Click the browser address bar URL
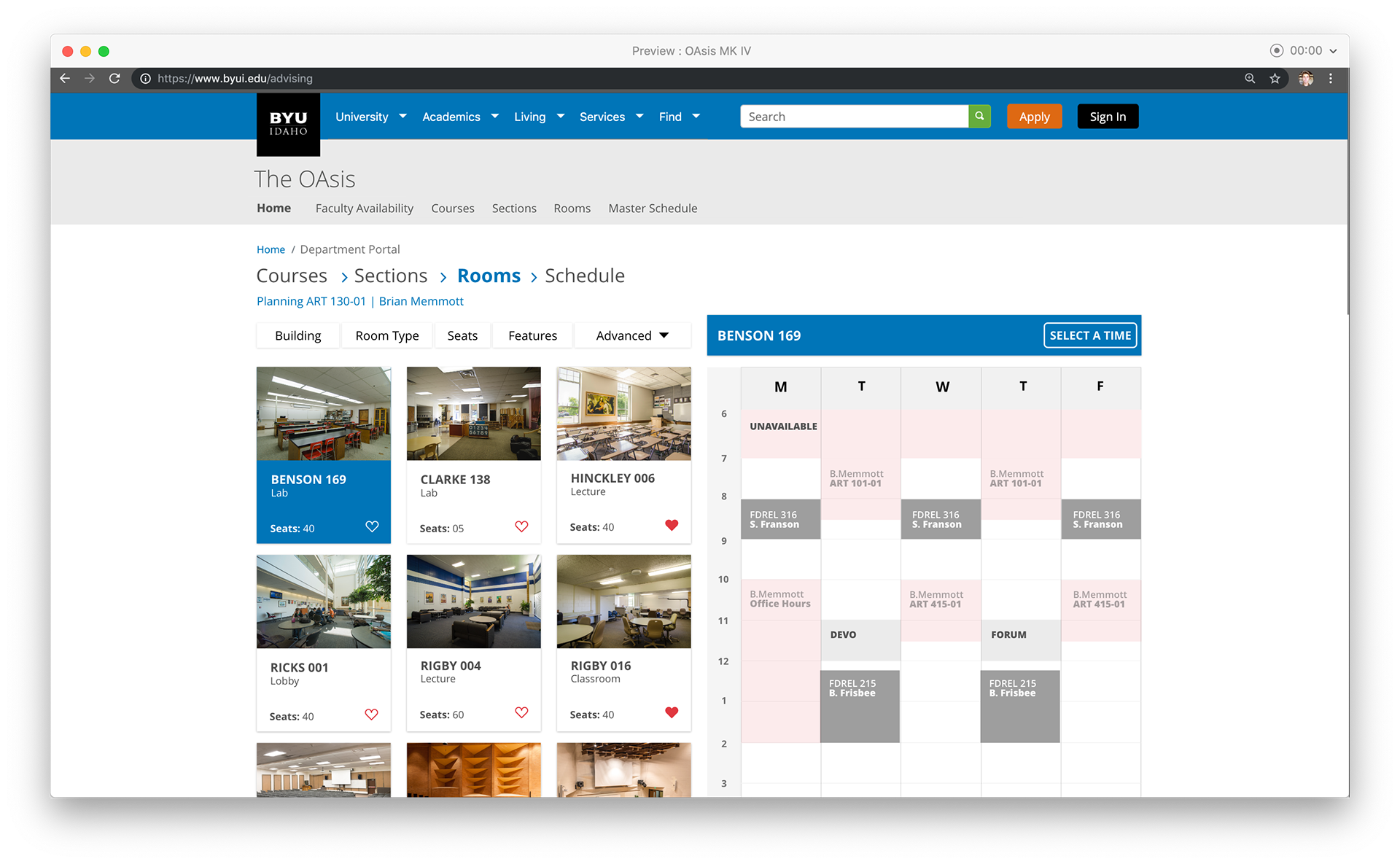Image resolution: width=1400 pixels, height=864 pixels. [235, 78]
